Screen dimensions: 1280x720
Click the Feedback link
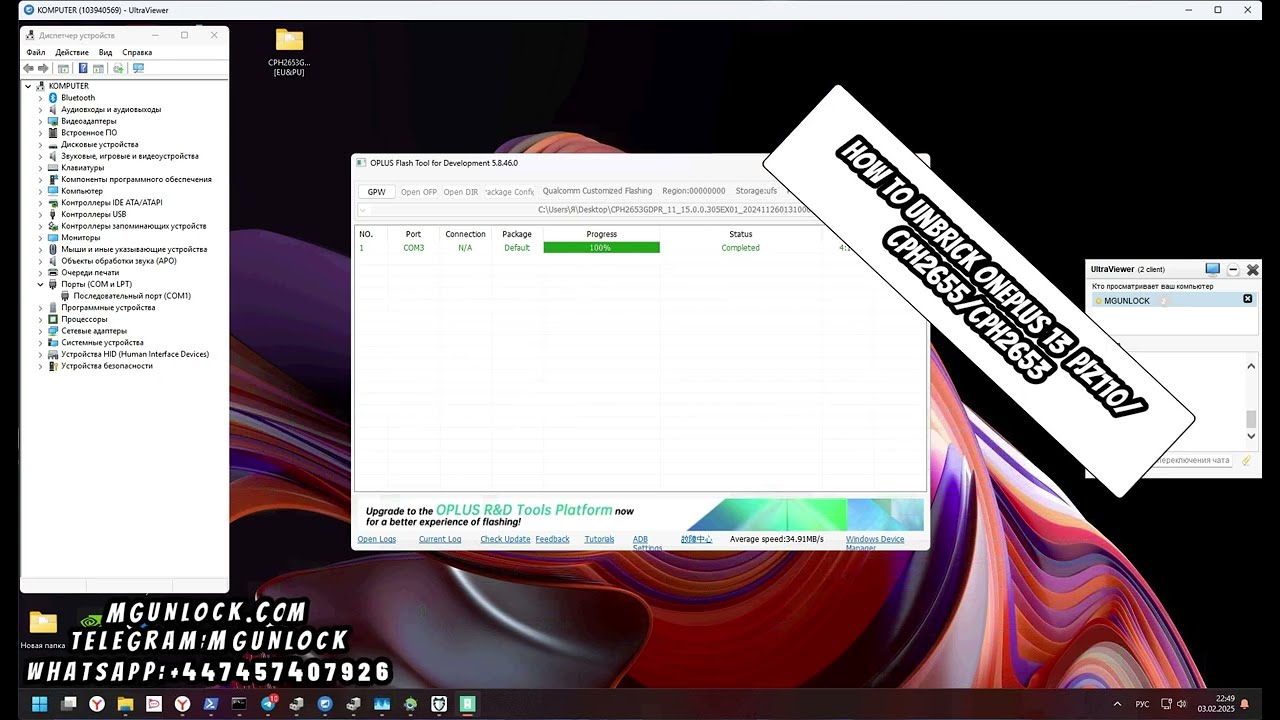[x=552, y=539]
